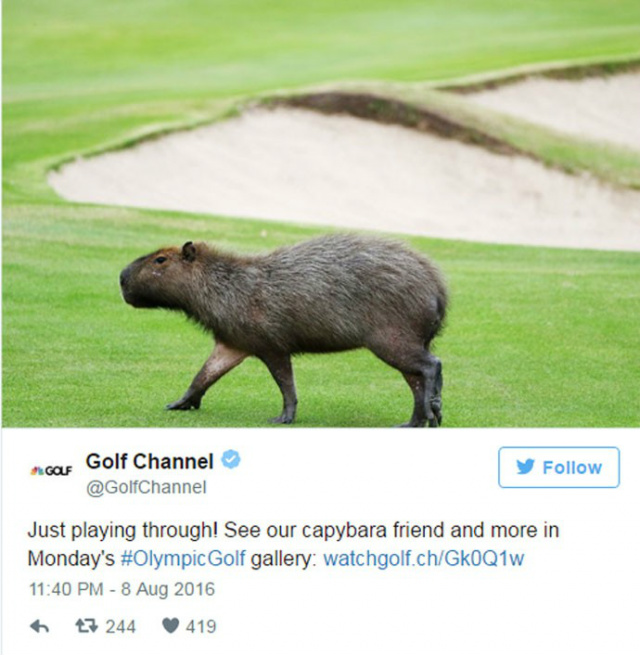Click the 8 Aug 2016 date
Viewport: 640px width, 655px height.
pyautogui.click(x=168, y=589)
